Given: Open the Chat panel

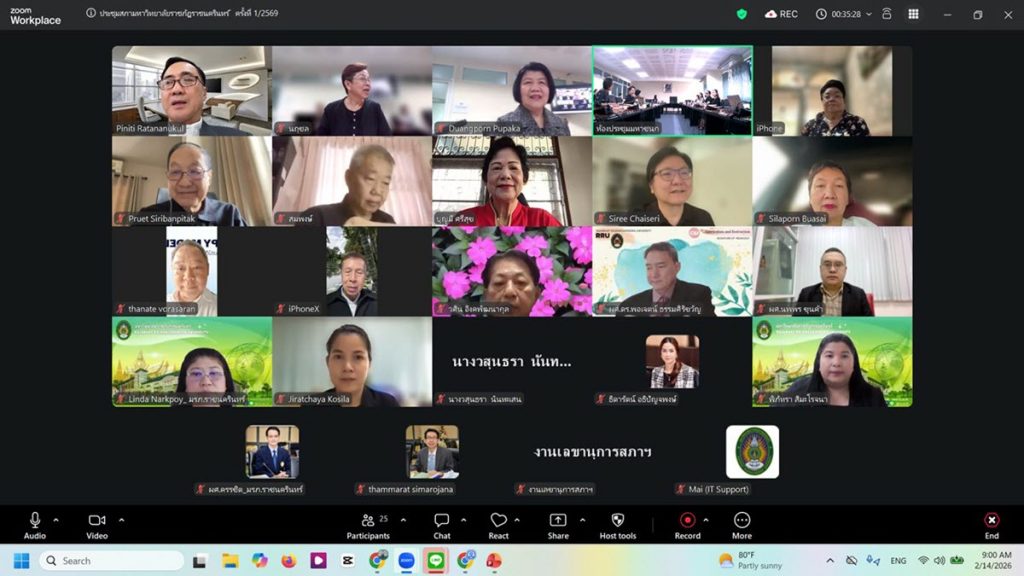Looking at the screenshot, I should (441, 523).
